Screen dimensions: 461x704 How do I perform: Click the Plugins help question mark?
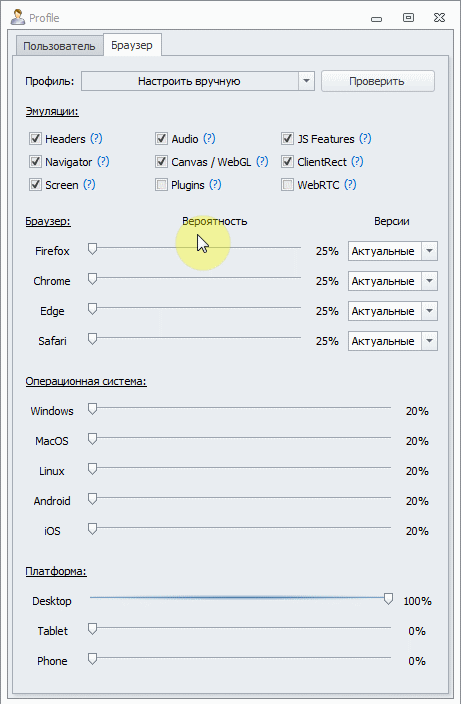pos(215,185)
